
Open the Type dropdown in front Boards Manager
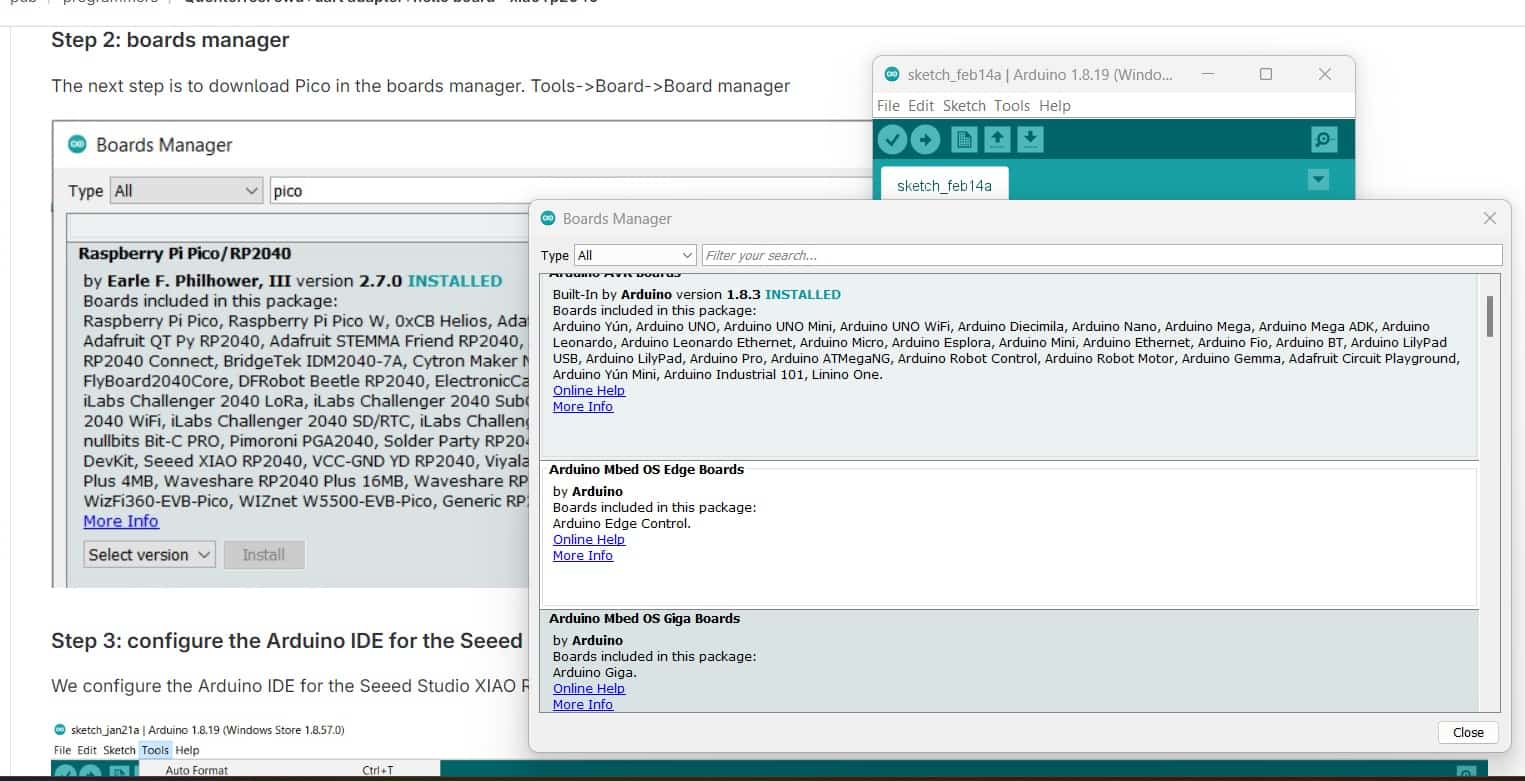(x=635, y=255)
